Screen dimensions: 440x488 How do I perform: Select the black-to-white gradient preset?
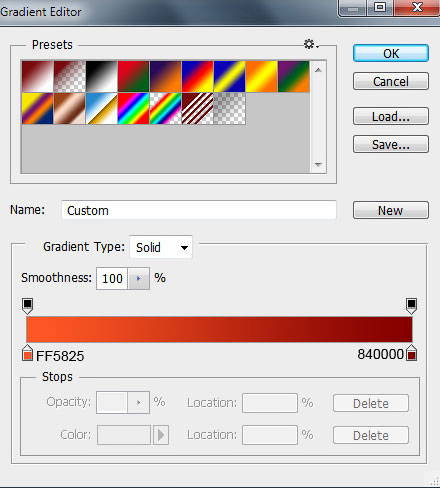point(101,76)
